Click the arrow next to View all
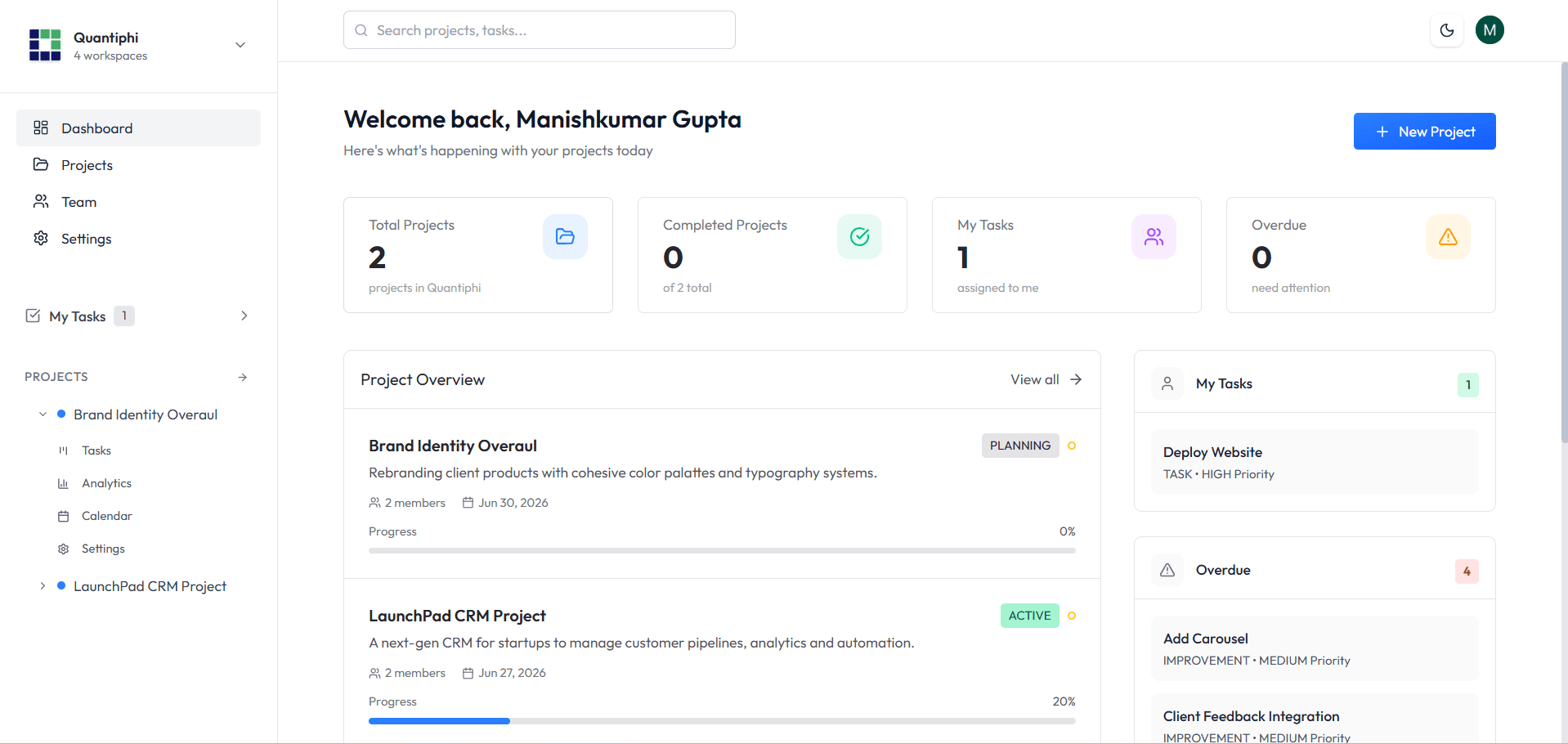1568x744 pixels. click(x=1076, y=379)
